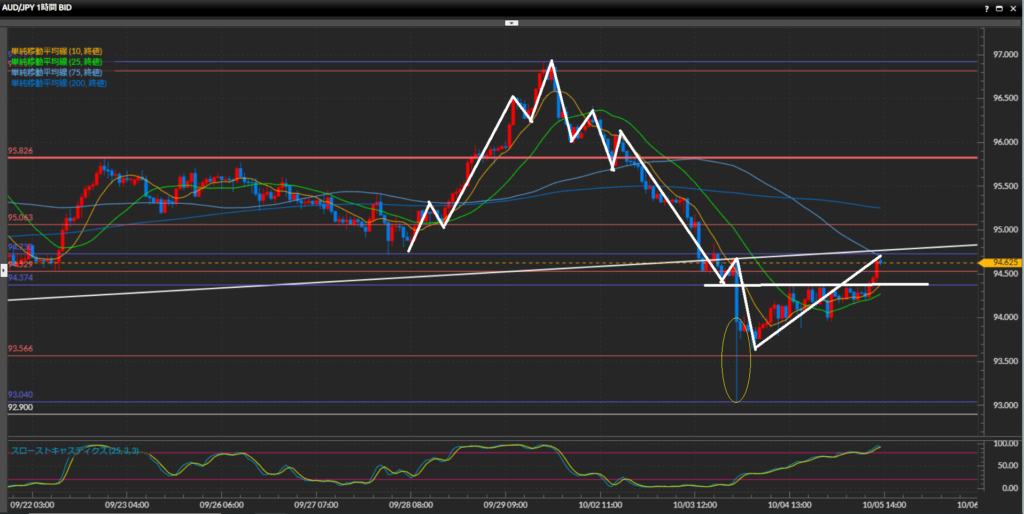
Task: Select the 25-period moving average legend label
Action: click(x=56, y=62)
